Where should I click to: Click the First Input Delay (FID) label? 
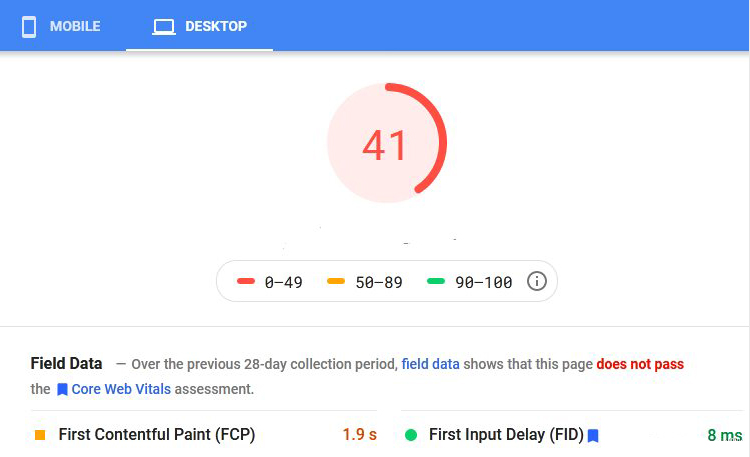[x=506, y=435]
